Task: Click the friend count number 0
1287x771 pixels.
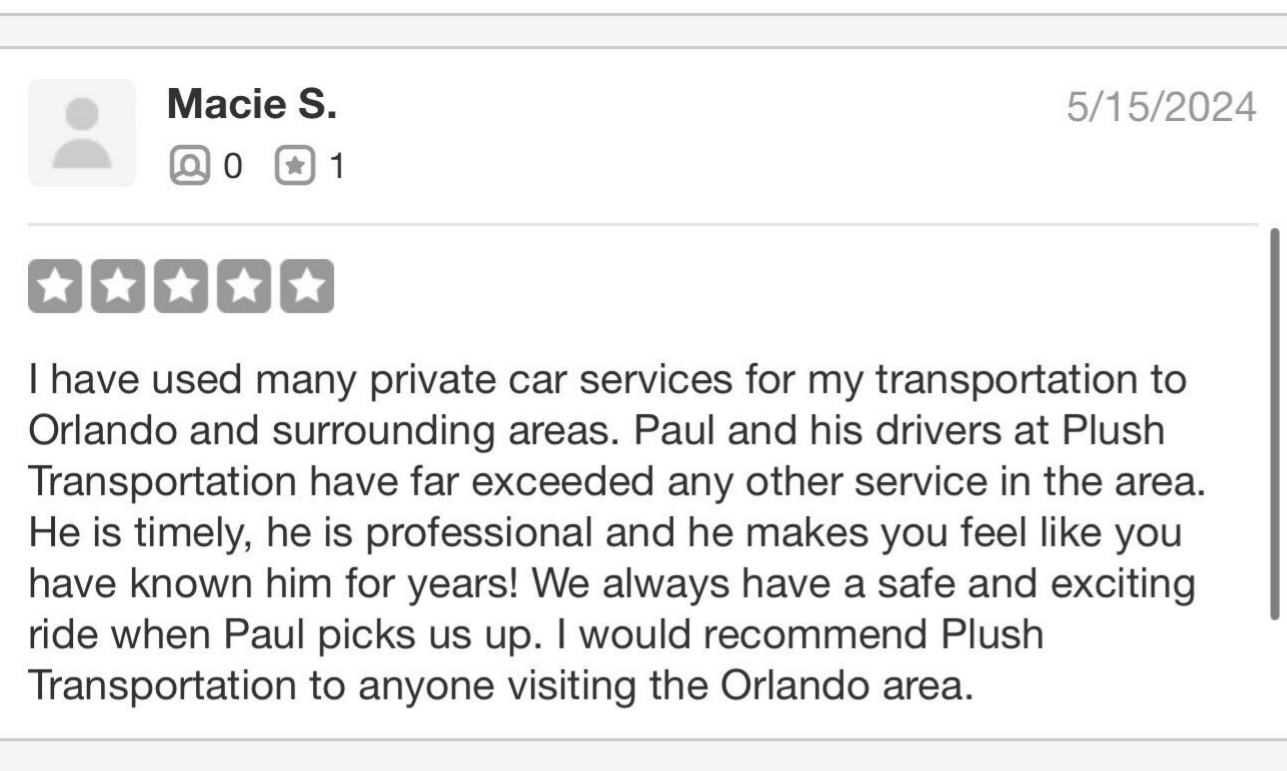Action: [x=232, y=167]
